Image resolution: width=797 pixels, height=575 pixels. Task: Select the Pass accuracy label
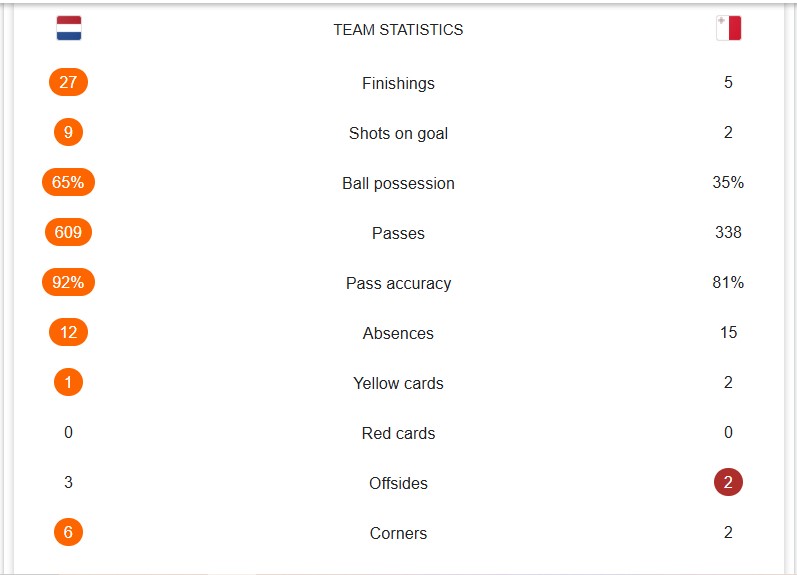pos(398,283)
